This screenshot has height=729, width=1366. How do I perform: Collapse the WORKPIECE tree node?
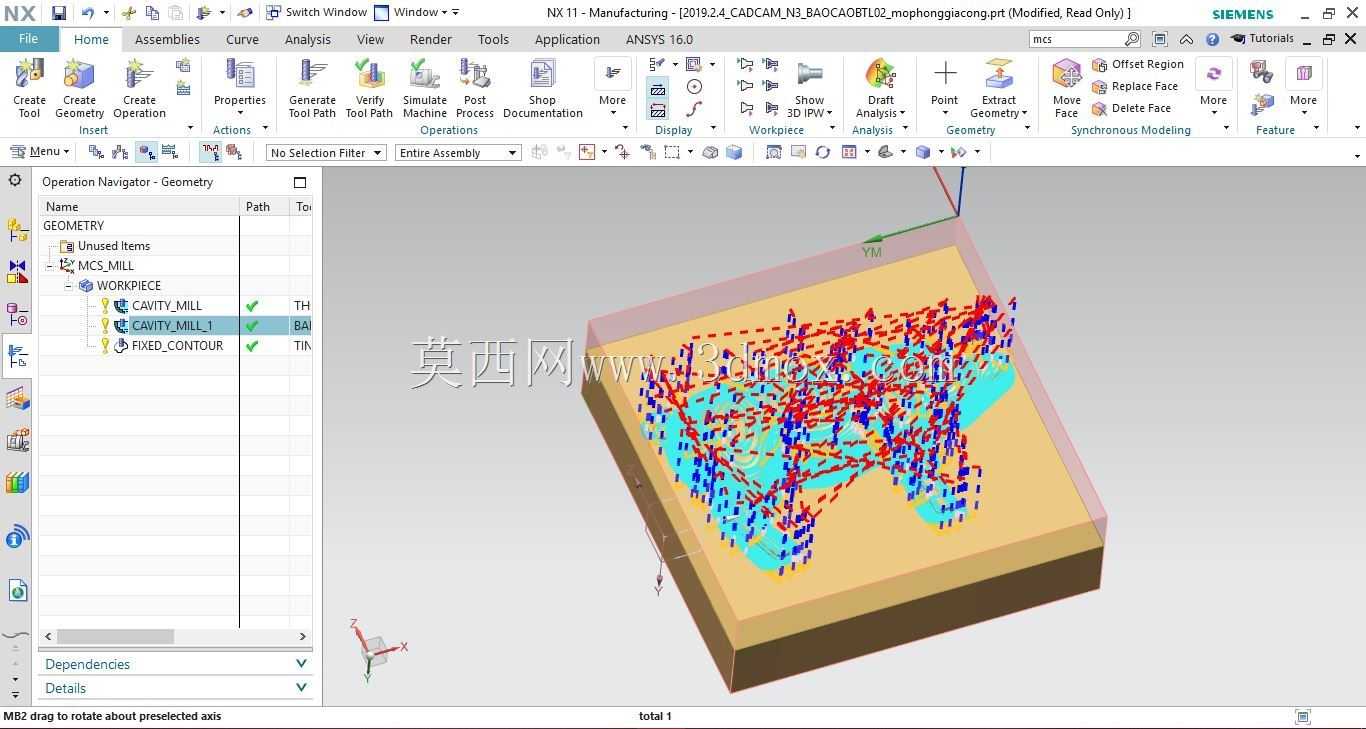69,286
